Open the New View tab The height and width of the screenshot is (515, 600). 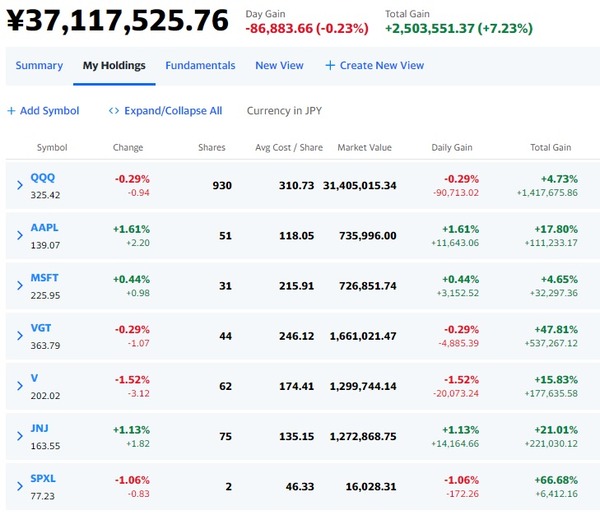click(279, 65)
